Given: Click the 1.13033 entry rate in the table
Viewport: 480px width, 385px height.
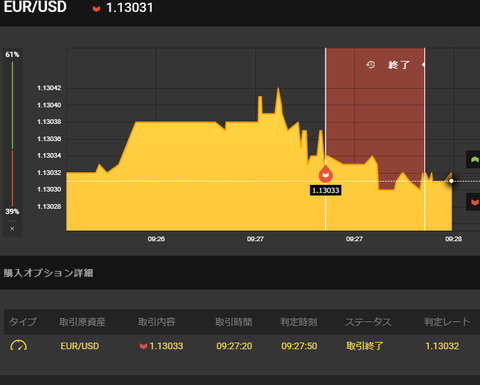Looking at the screenshot, I should pyautogui.click(x=166, y=346).
